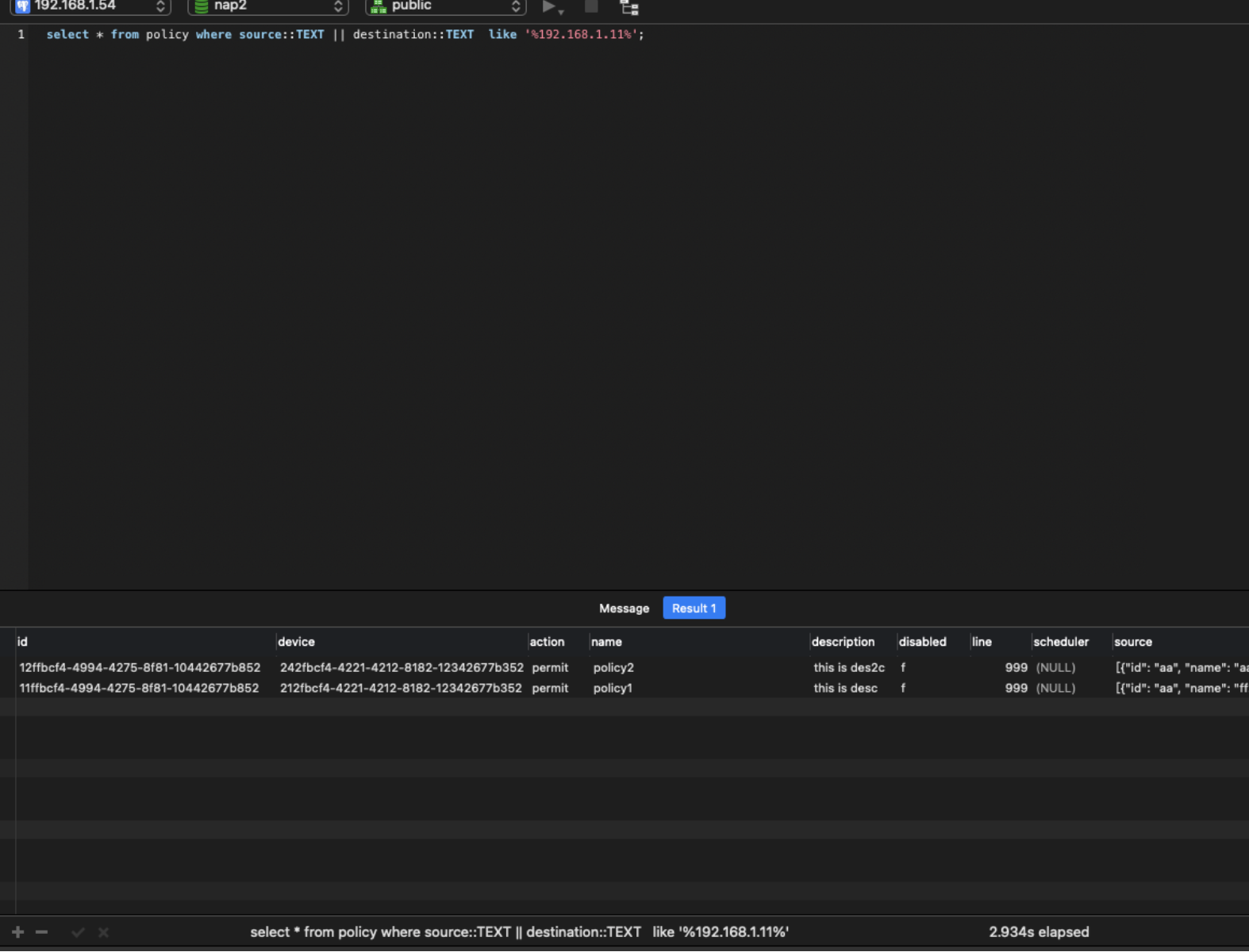Select the 'this is des2c' description cell
This screenshot has height=952, width=1249.
coord(849,668)
